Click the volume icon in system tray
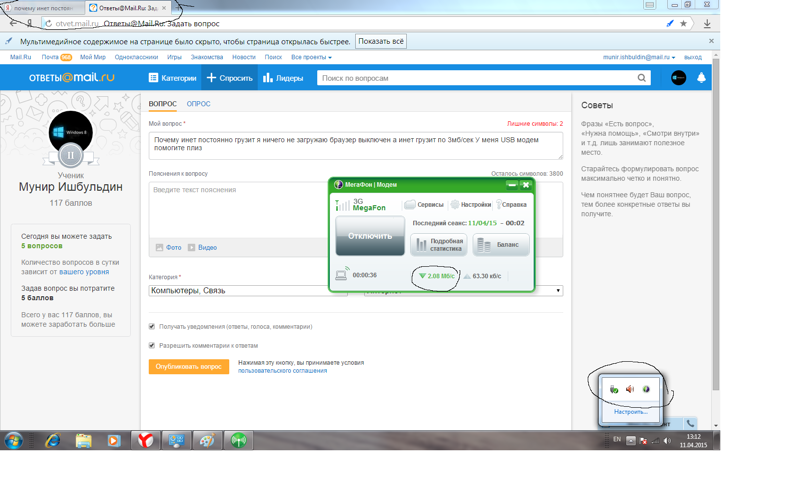 (x=667, y=441)
